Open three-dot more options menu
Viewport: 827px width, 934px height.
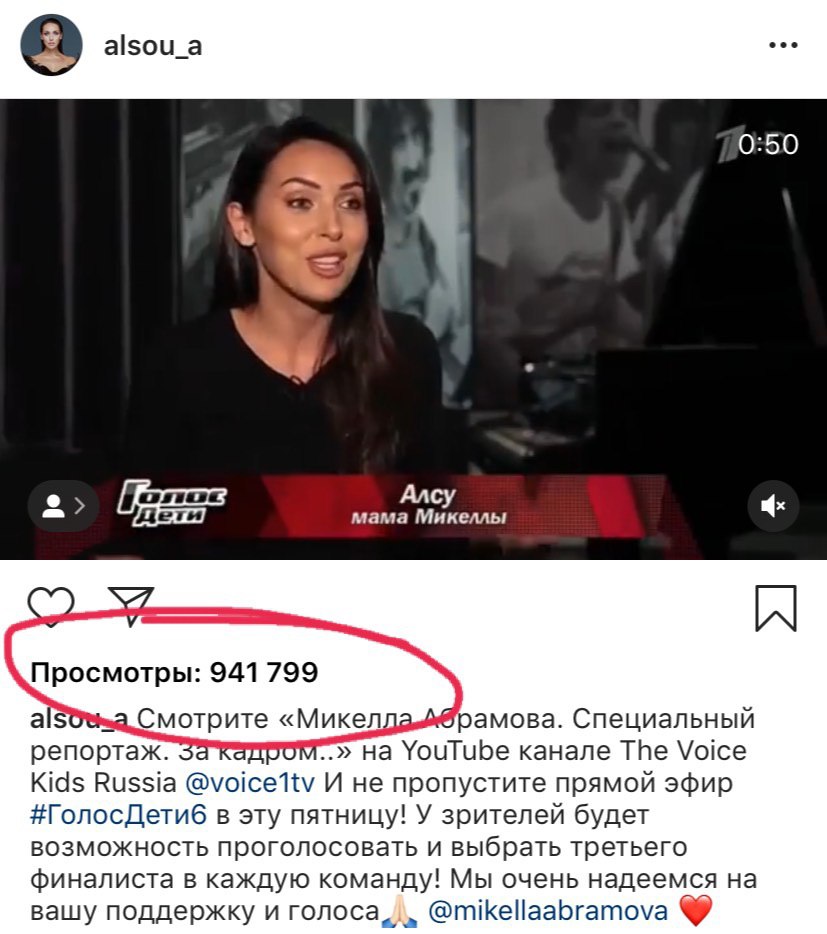pos(783,45)
